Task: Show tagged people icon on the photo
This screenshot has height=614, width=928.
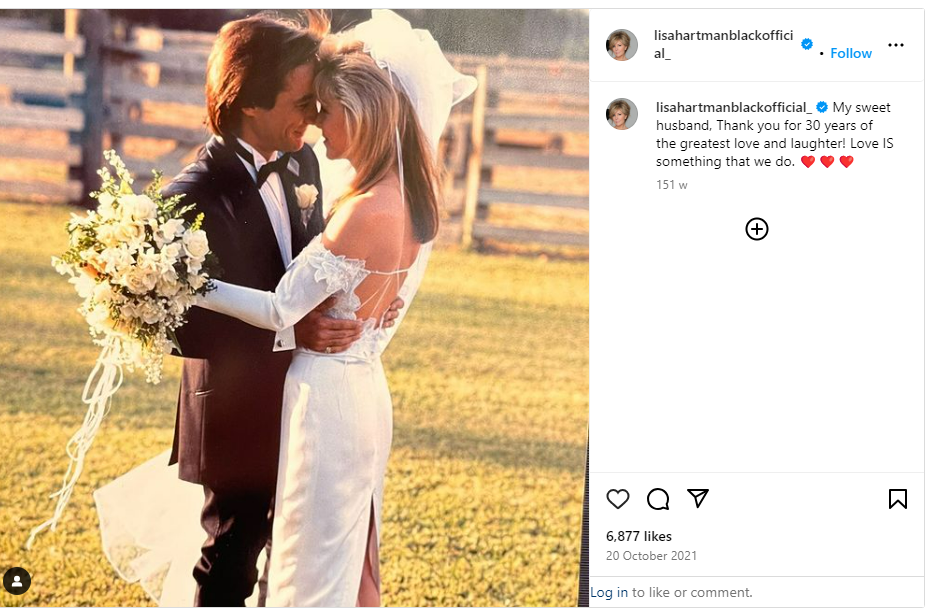Action: coord(17,581)
